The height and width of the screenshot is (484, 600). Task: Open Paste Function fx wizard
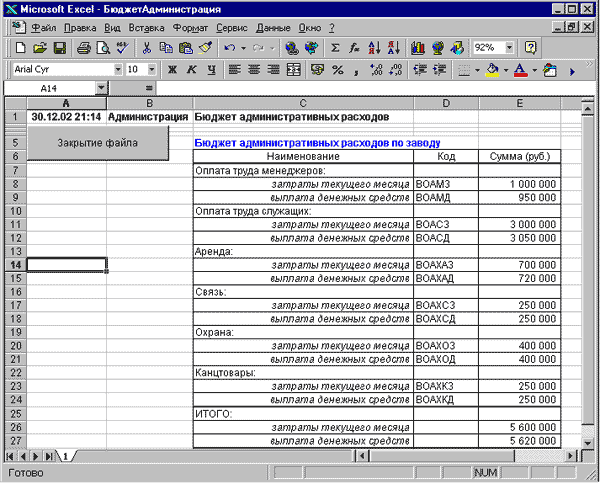pos(354,48)
